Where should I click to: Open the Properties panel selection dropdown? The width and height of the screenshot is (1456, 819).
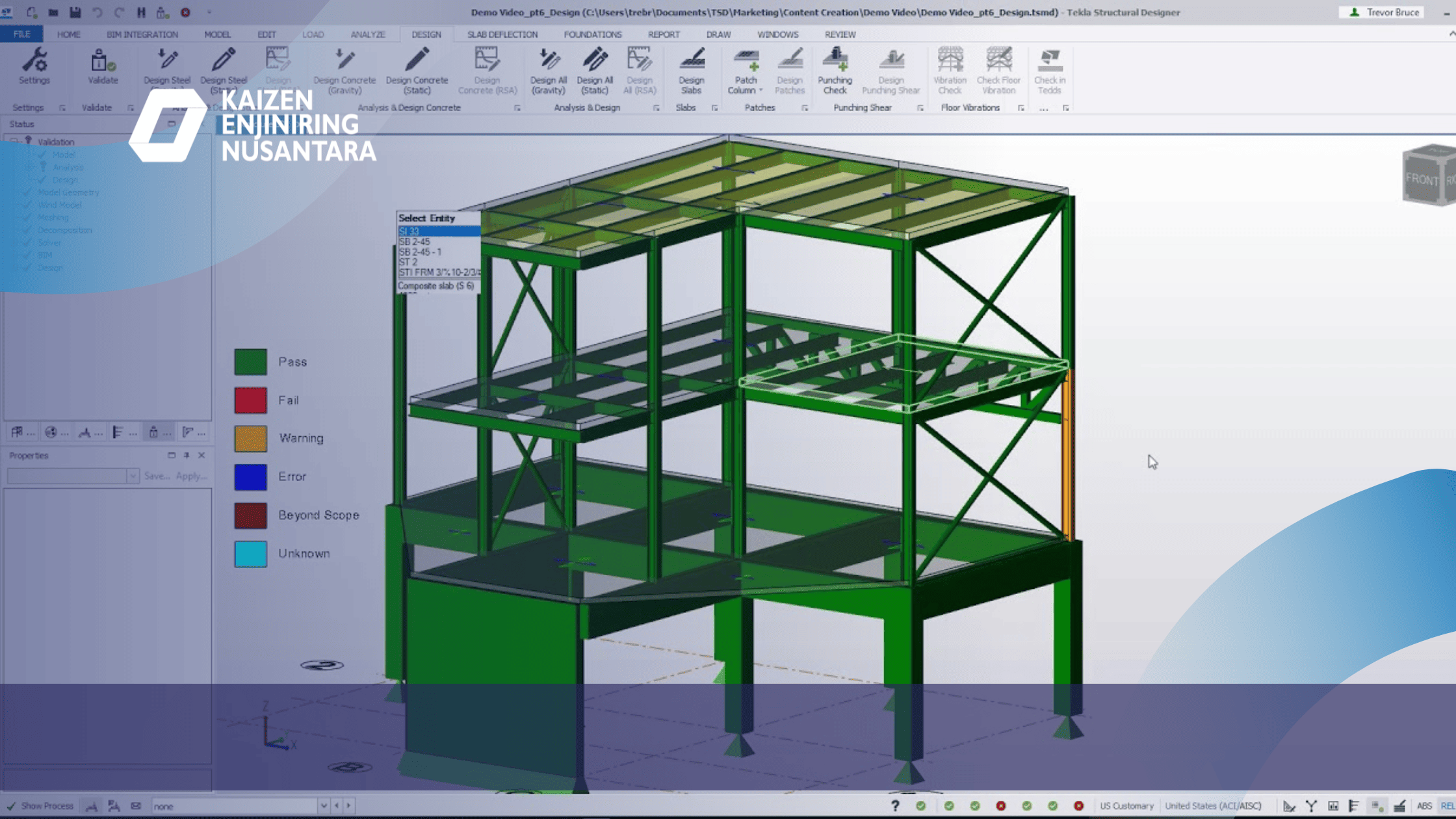[x=133, y=476]
